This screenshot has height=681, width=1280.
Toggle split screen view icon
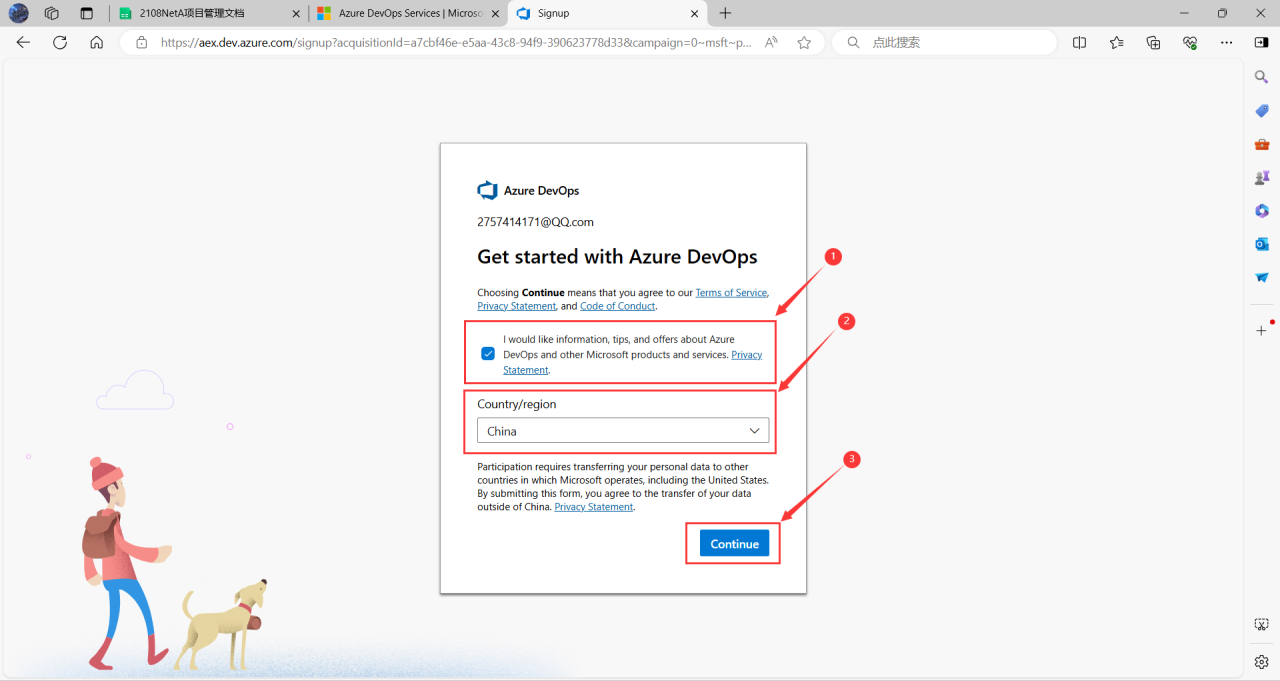pos(1079,42)
